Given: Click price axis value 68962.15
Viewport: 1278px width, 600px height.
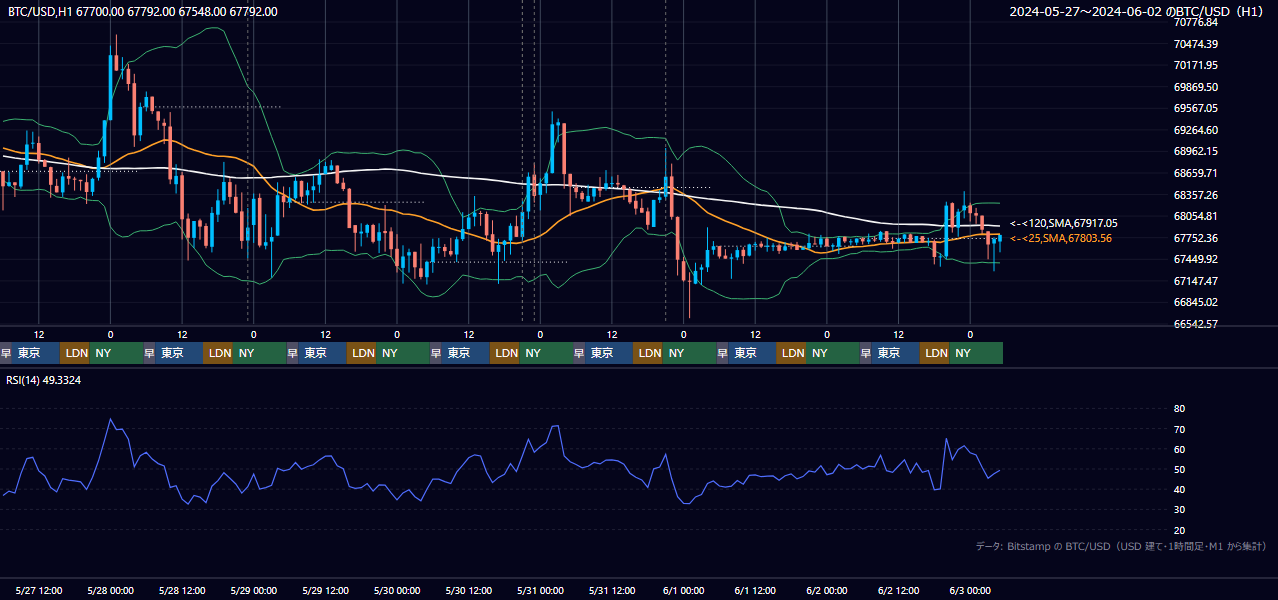Looking at the screenshot, I should pyautogui.click(x=1195, y=151).
